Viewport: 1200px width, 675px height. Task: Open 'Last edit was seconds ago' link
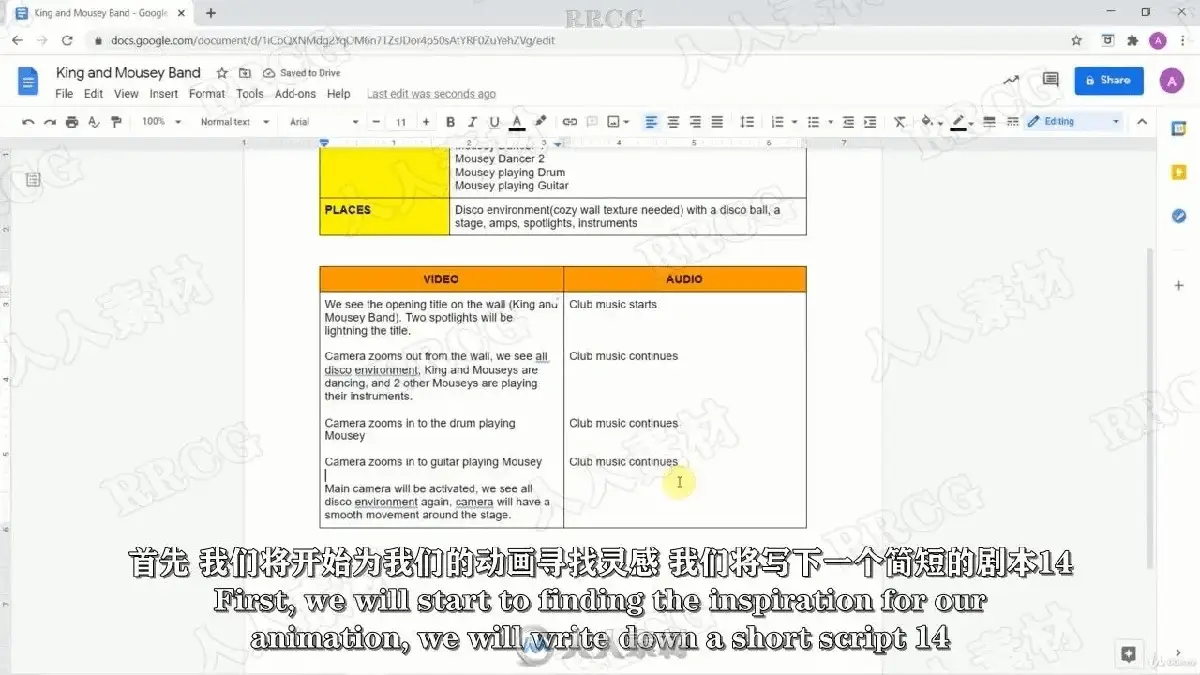pos(431,94)
